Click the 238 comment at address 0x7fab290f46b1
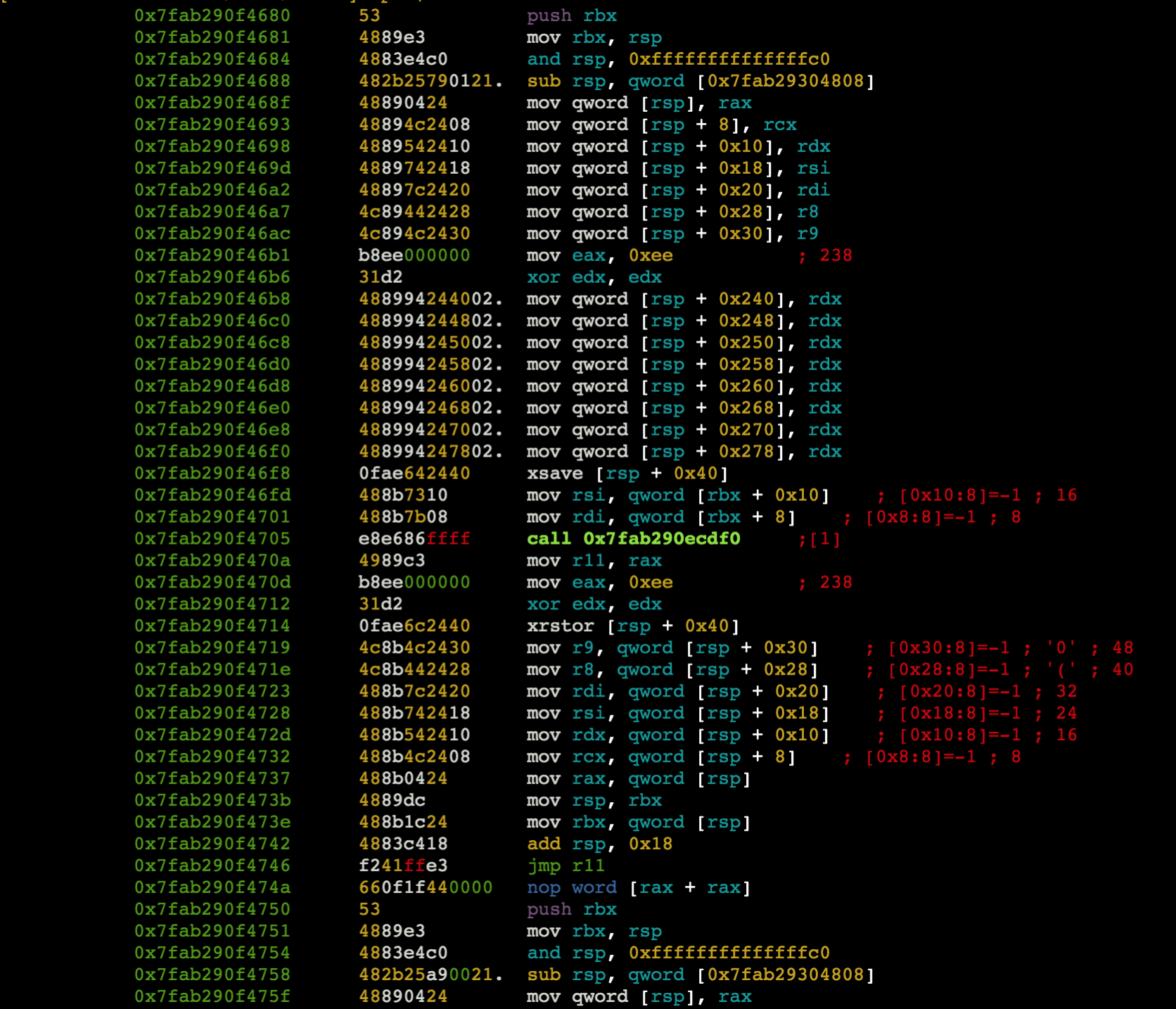Viewport: 1176px width, 1009px height. [835, 255]
